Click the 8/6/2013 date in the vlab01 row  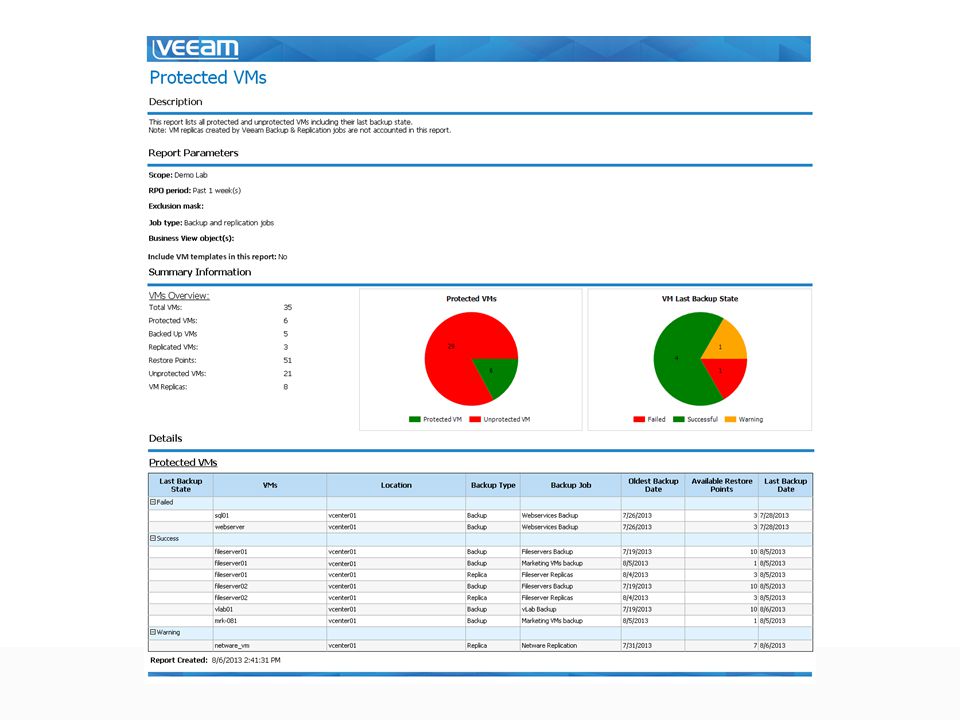[786, 610]
